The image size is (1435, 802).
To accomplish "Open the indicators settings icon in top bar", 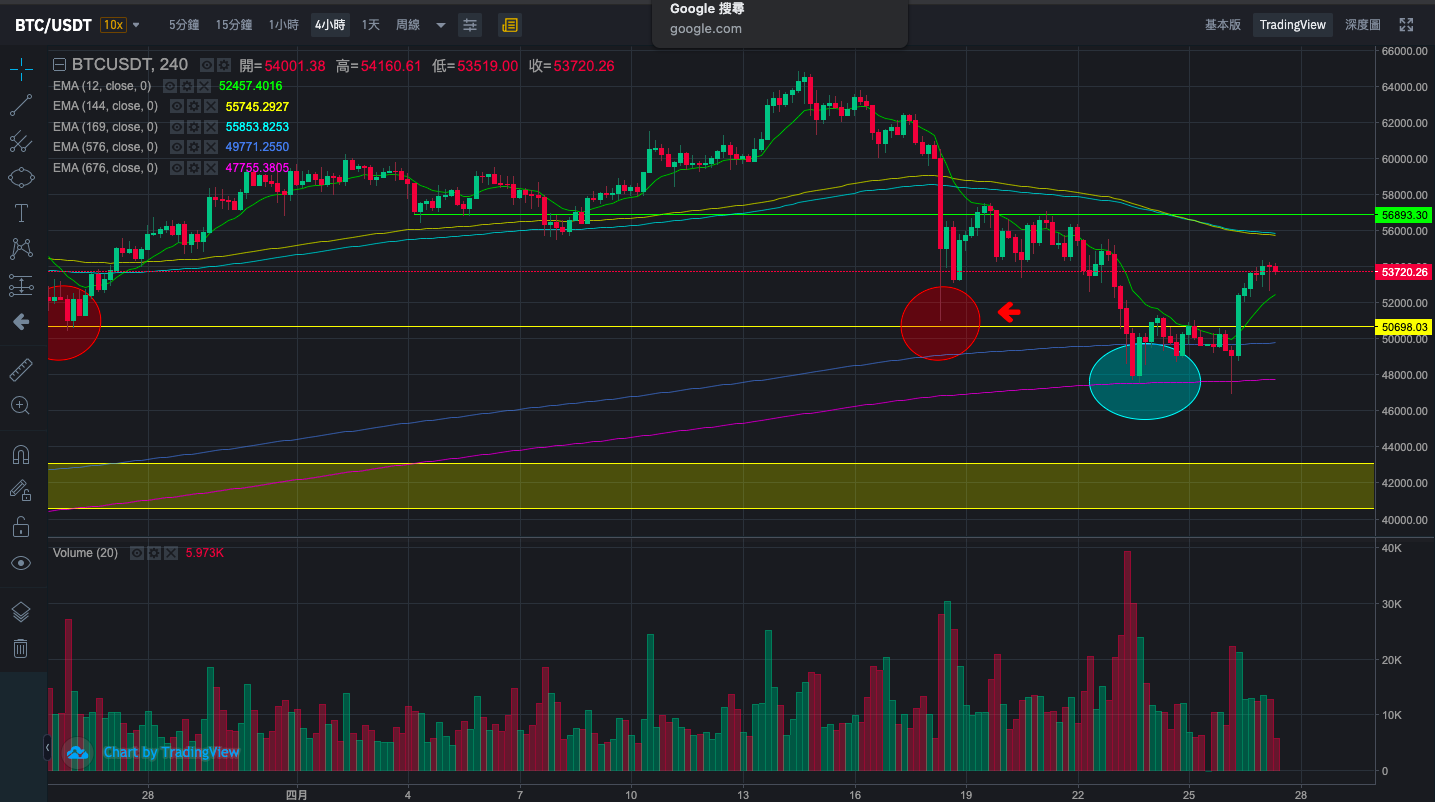I will (470, 24).
